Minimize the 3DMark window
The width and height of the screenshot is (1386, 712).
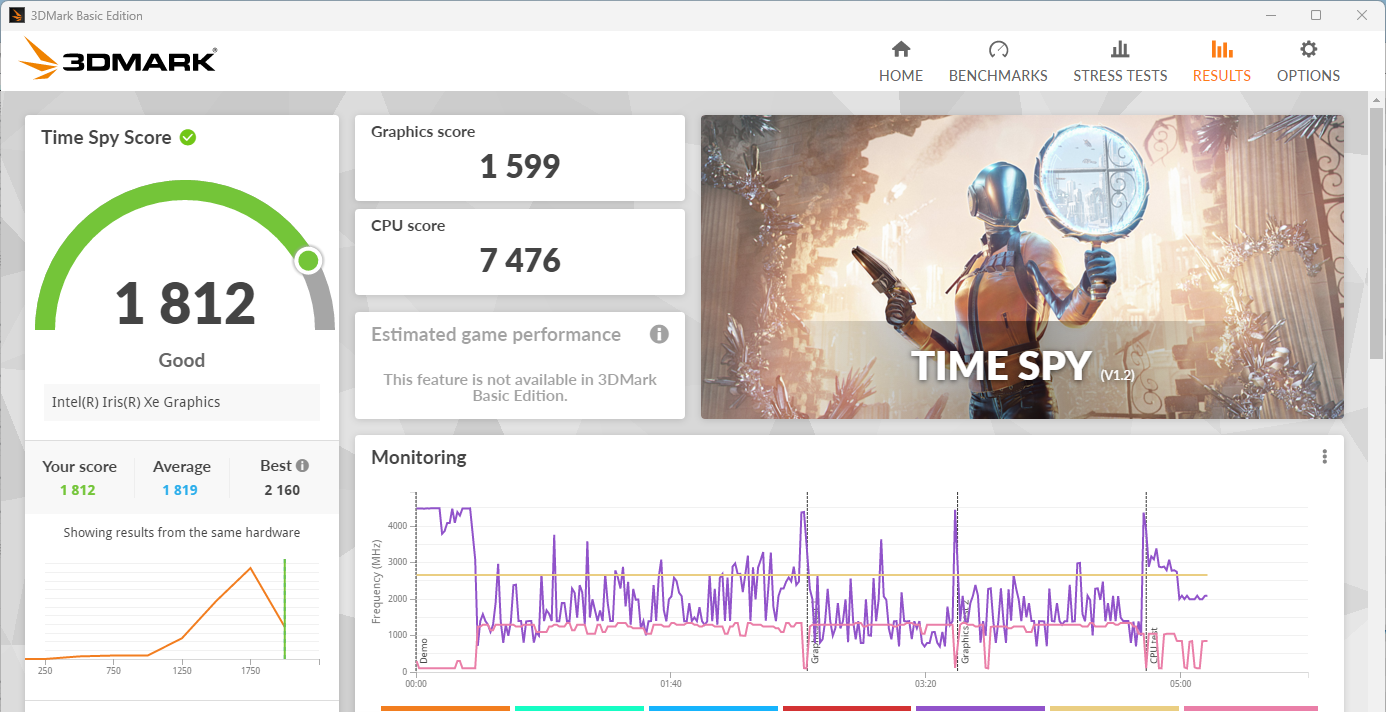(x=1271, y=15)
